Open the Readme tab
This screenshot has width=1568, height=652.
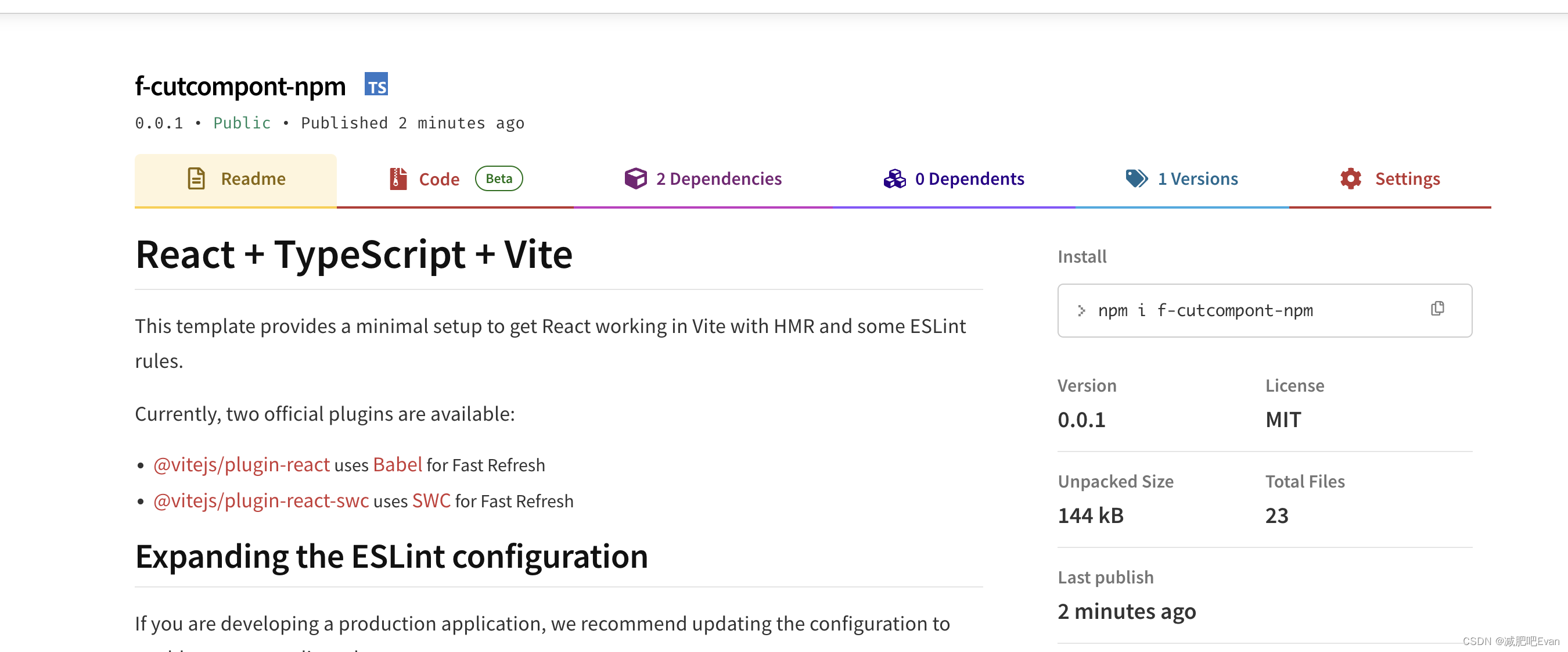click(236, 180)
